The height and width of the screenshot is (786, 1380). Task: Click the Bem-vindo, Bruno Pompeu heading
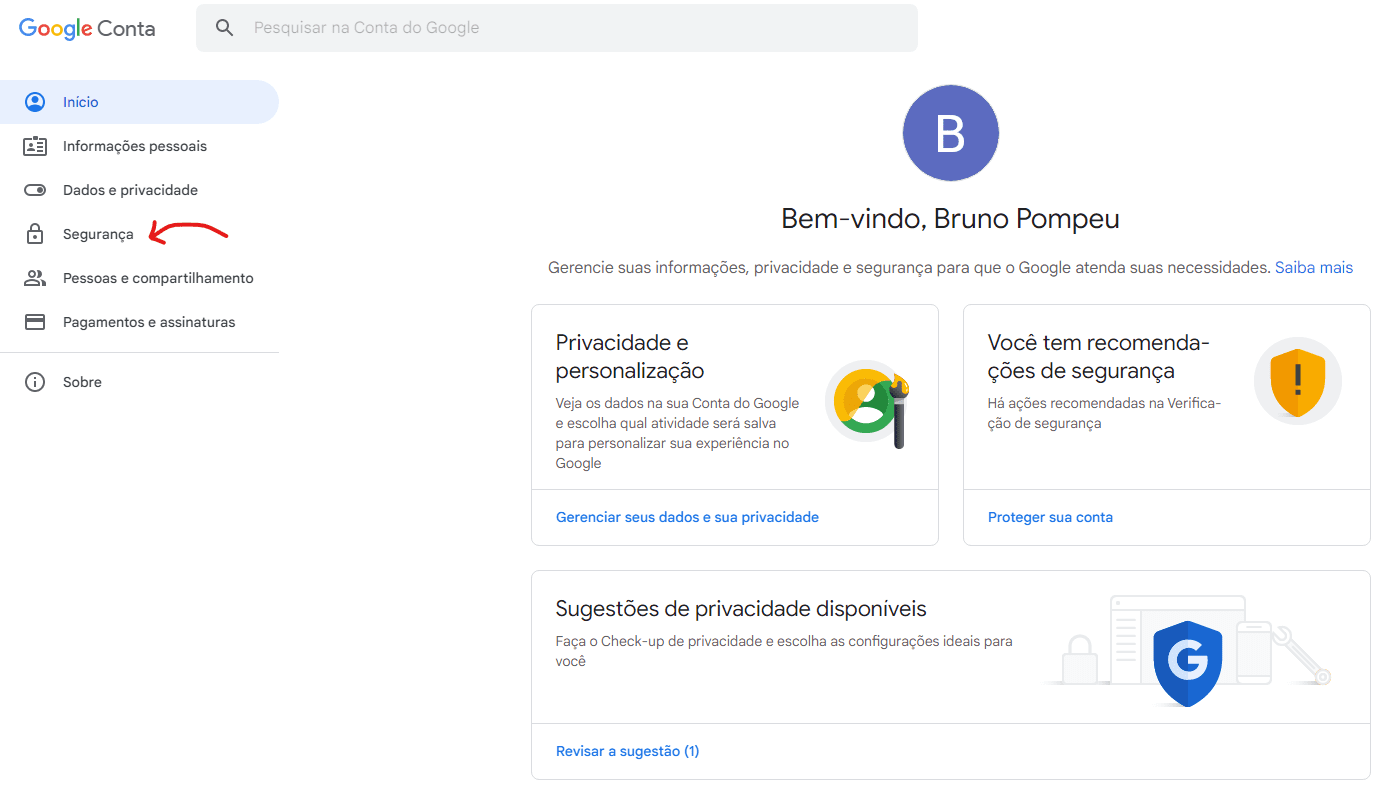(x=950, y=219)
